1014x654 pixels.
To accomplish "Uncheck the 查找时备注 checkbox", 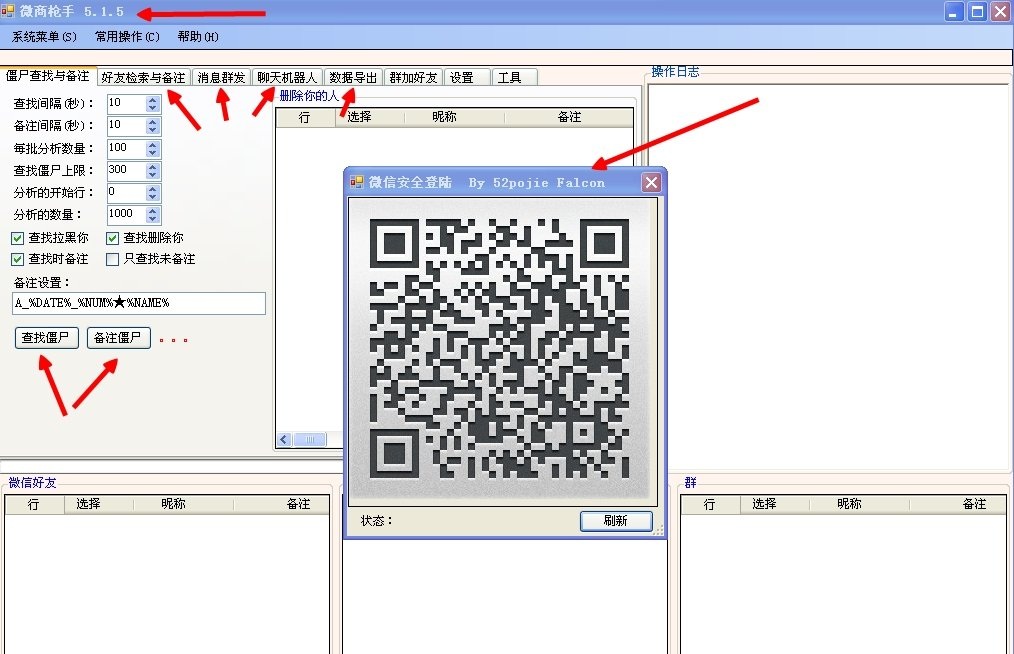I will (17, 259).
